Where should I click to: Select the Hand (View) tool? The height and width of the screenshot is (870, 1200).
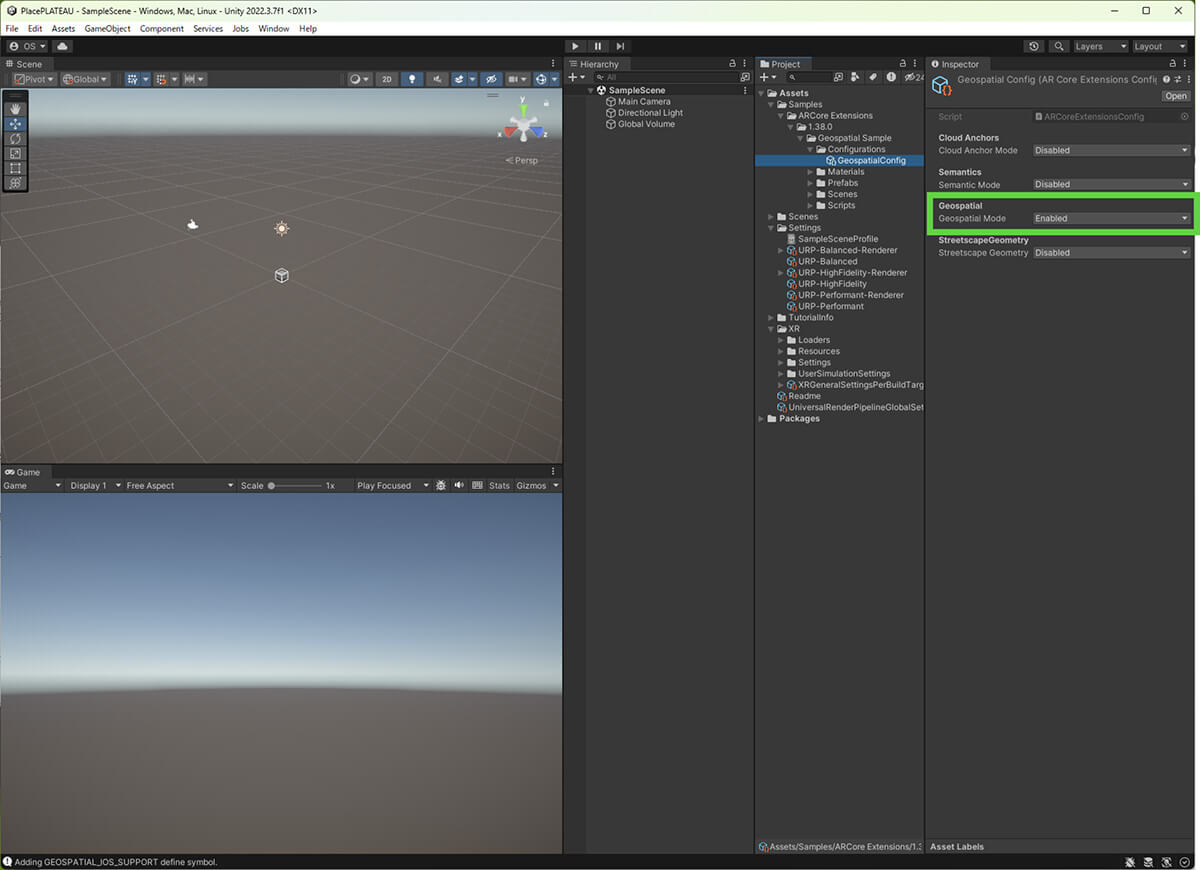(15, 109)
